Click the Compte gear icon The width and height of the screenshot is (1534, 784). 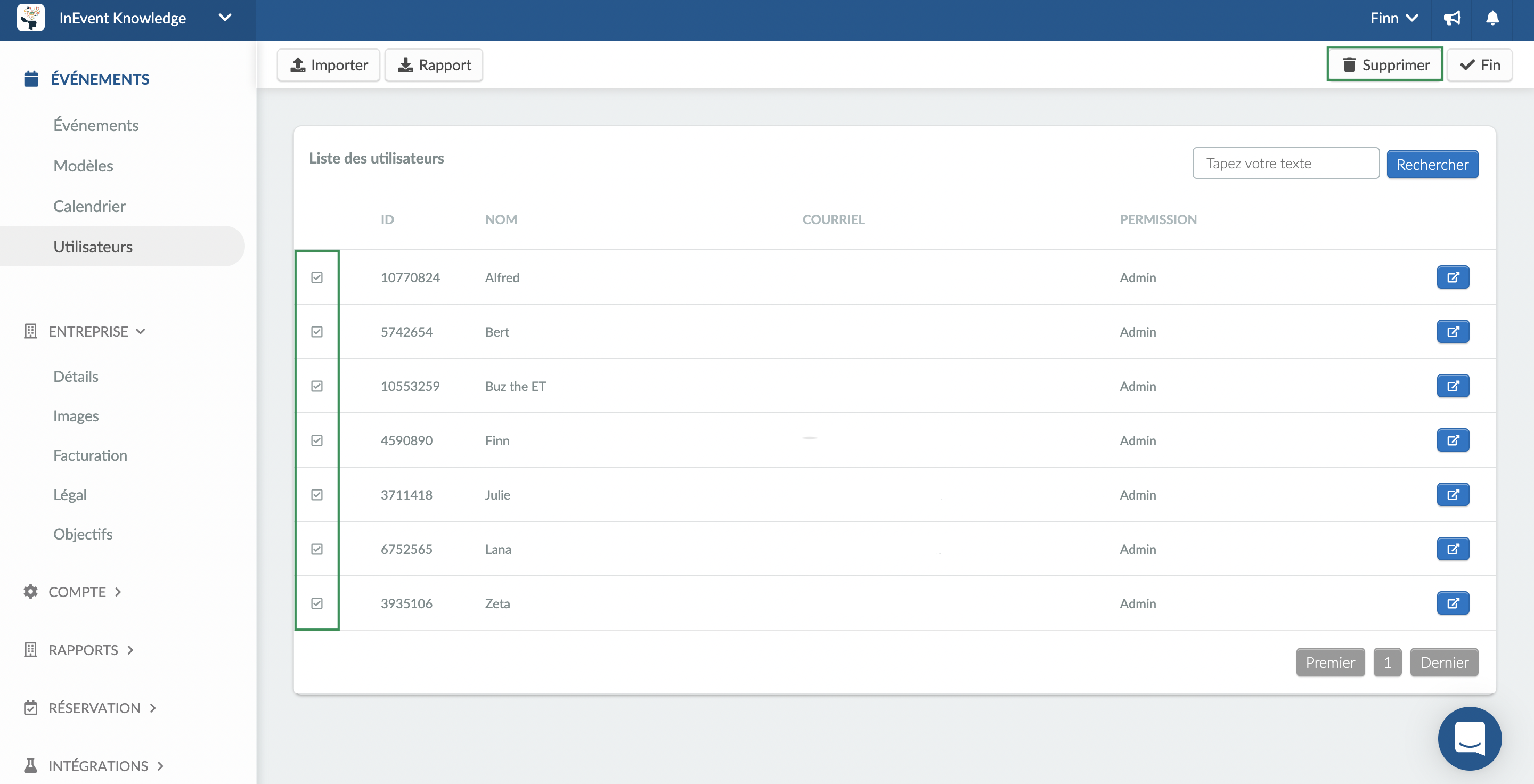[30, 592]
